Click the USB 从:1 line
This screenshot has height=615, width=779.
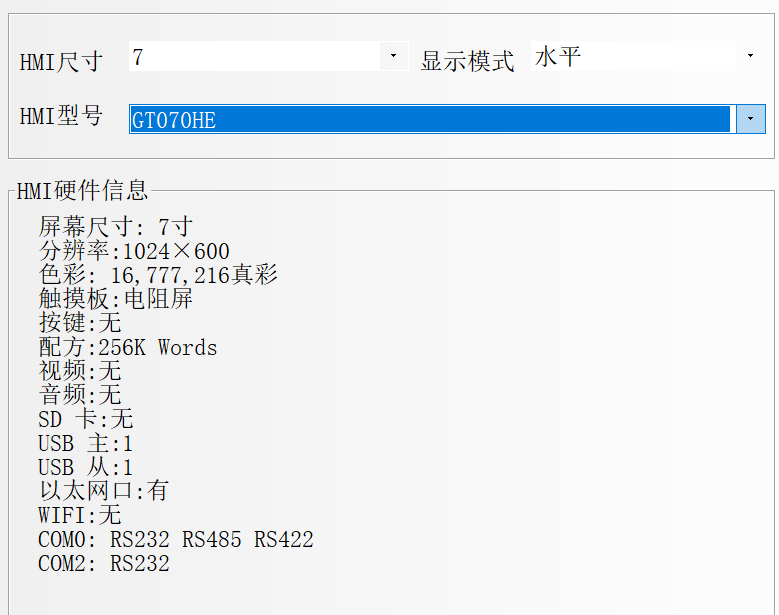(85, 467)
